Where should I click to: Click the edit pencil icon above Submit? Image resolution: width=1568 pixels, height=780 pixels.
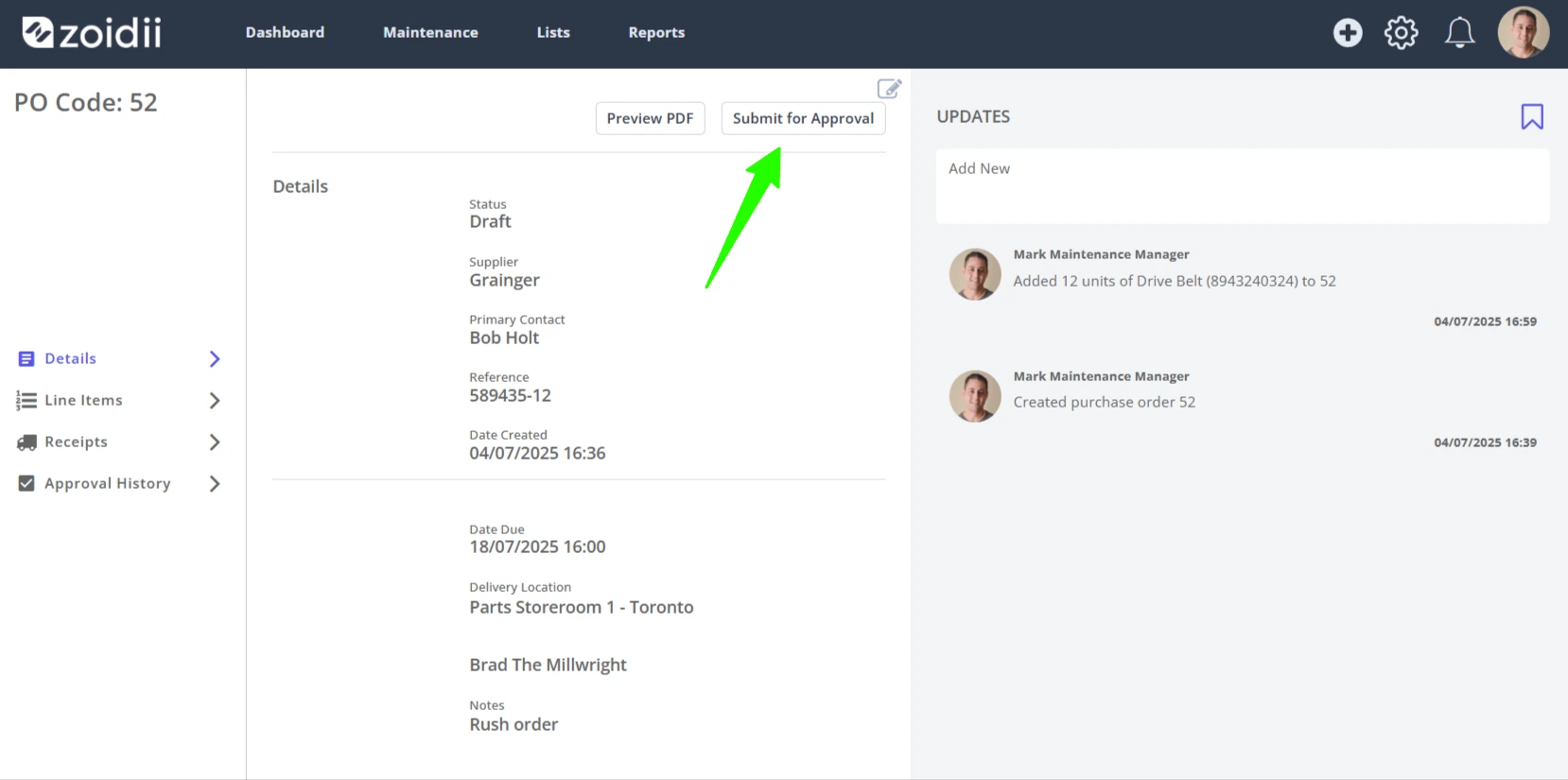pos(889,89)
